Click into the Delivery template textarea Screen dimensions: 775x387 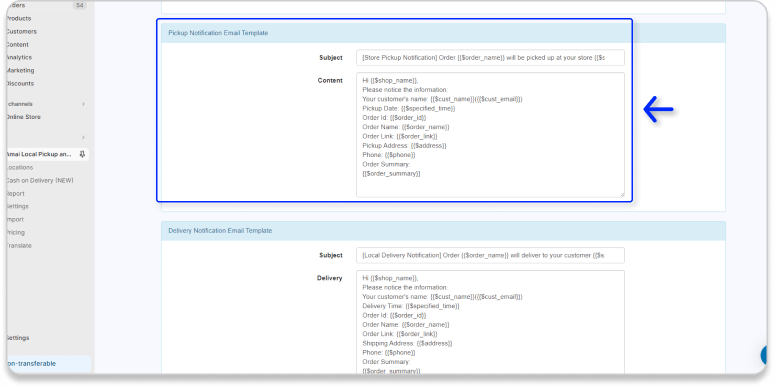pyautogui.click(x=490, y=322)
